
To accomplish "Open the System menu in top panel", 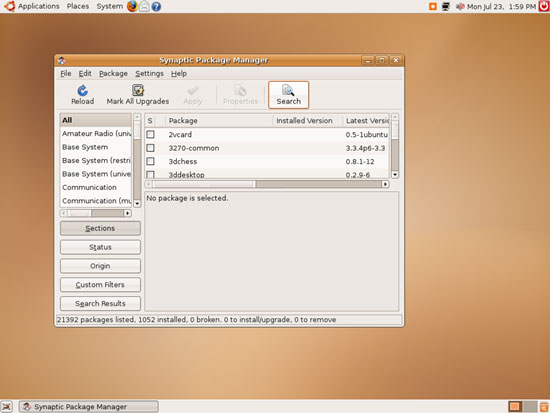I will click(110, 6).
